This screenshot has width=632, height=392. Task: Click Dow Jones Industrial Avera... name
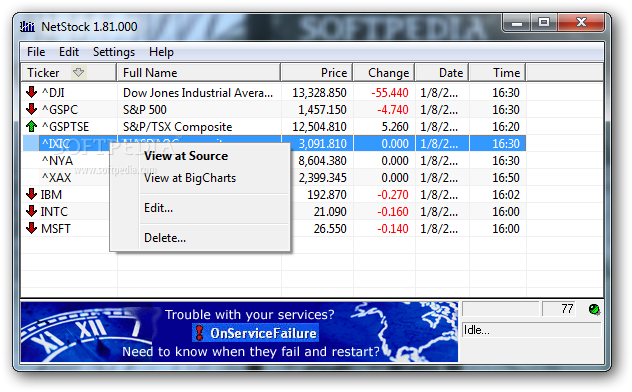[x=198, y=93]
